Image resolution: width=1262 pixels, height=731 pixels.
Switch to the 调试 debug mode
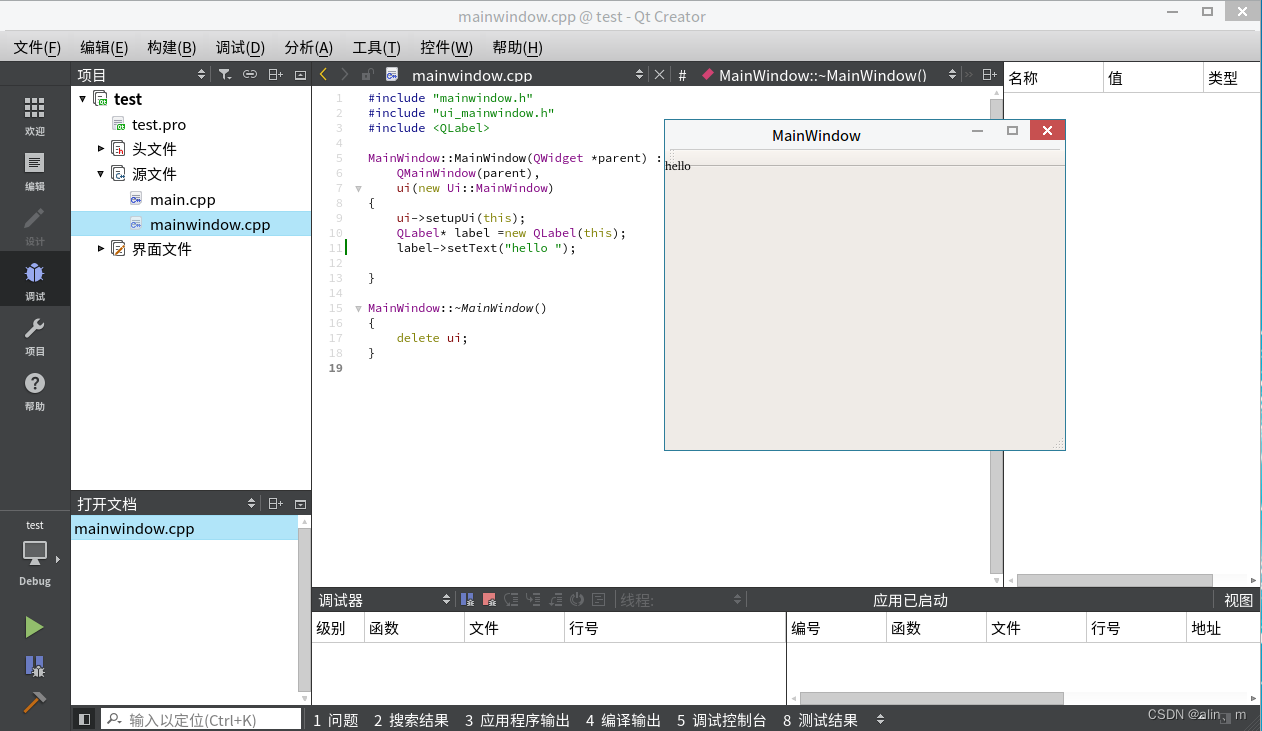[35, 280]
